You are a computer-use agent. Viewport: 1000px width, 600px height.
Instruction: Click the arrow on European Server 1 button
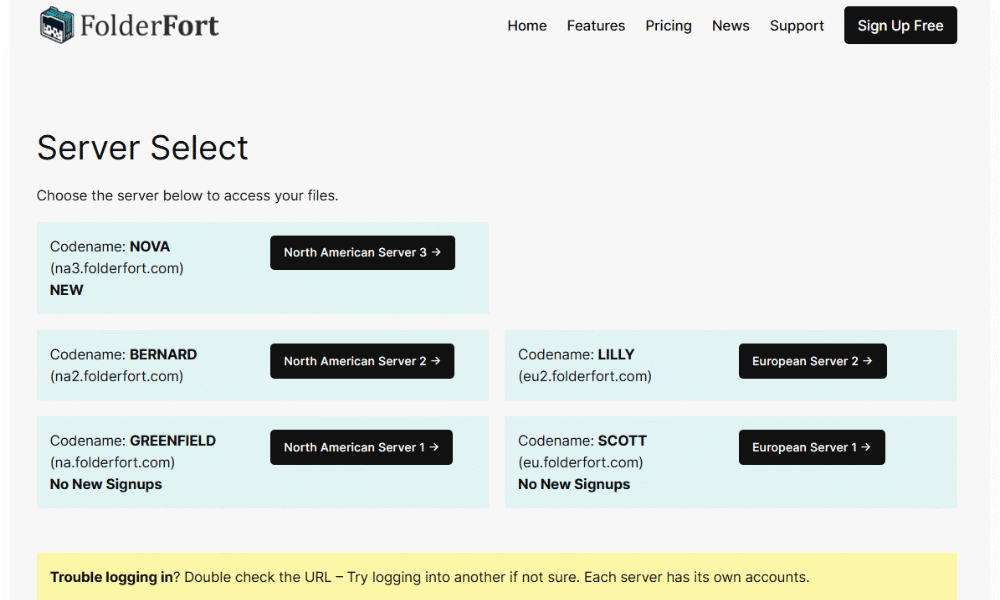(x=866, y=447)
